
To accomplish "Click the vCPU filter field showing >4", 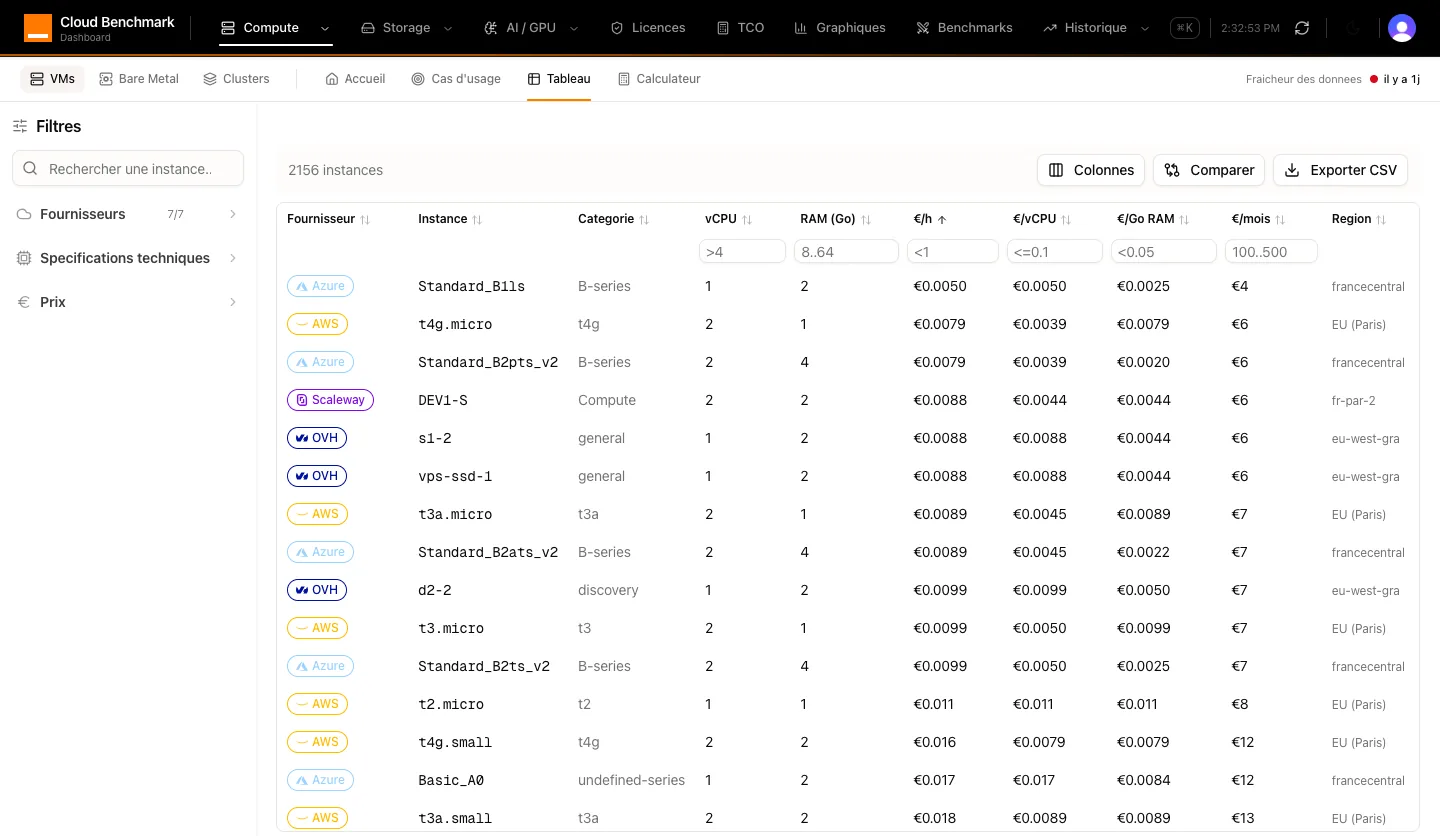I will pyautogui.click(x=742, y=251).
